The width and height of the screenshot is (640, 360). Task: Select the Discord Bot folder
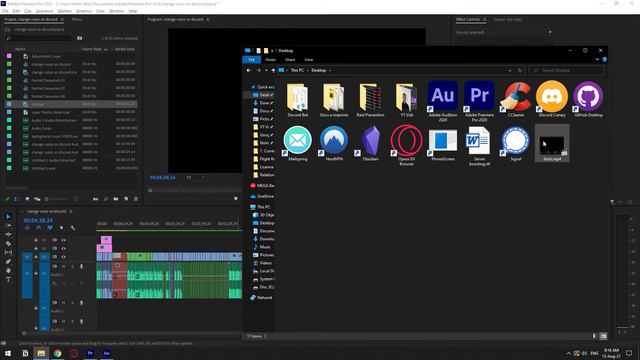point(298,99)
